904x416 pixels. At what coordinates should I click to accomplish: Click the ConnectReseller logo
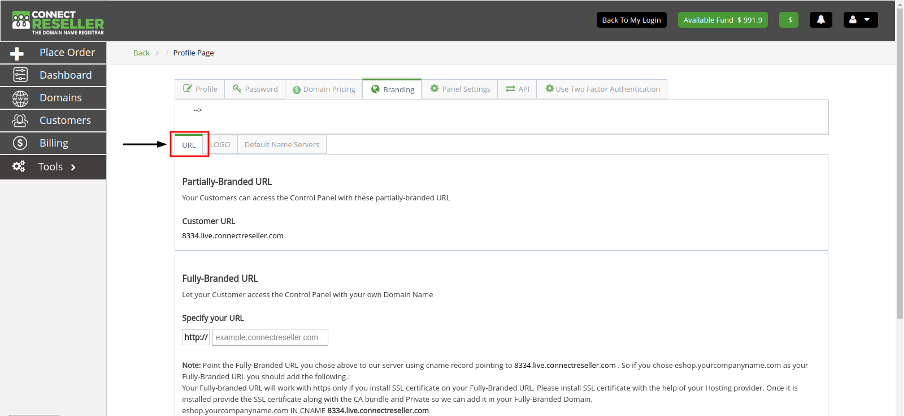[x=58, y=22]
